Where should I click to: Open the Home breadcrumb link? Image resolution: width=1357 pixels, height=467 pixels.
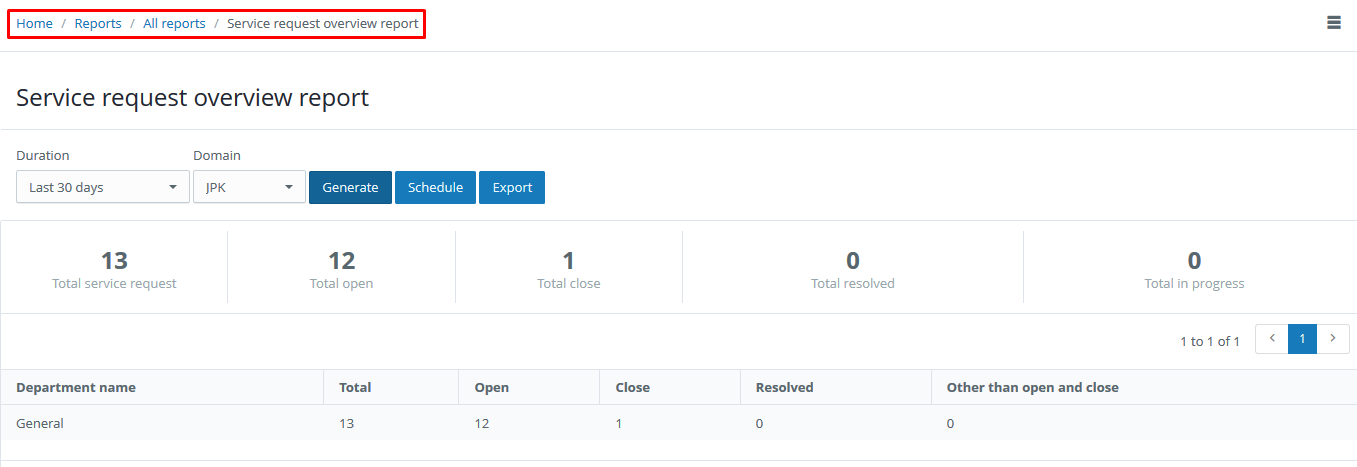point(34,23)
